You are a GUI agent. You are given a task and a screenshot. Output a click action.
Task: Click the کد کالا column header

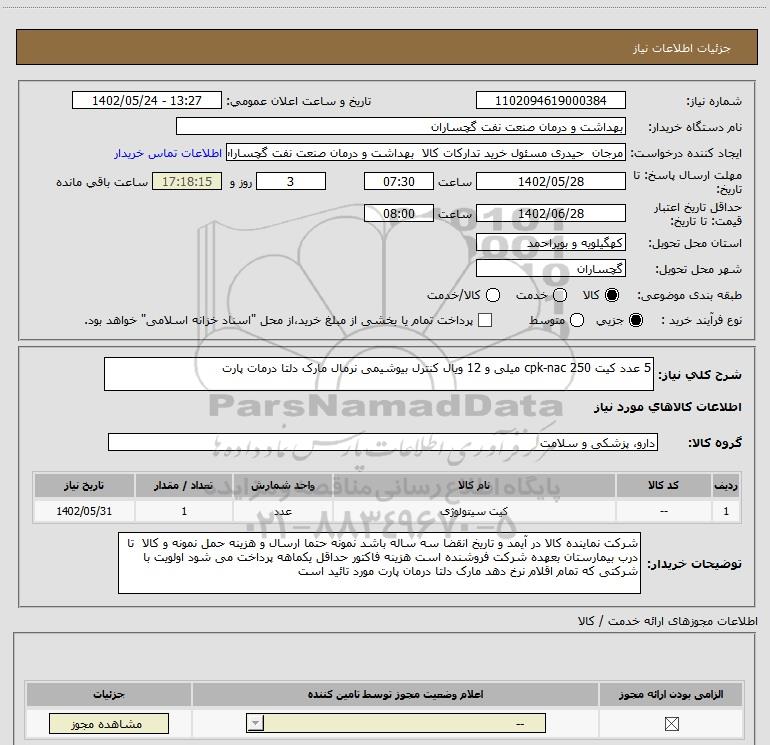coord(663,485)
